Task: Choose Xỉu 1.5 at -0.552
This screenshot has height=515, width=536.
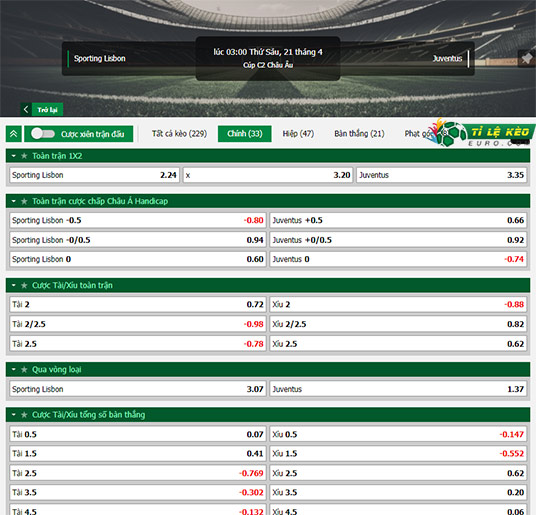Action: point(398,453)
